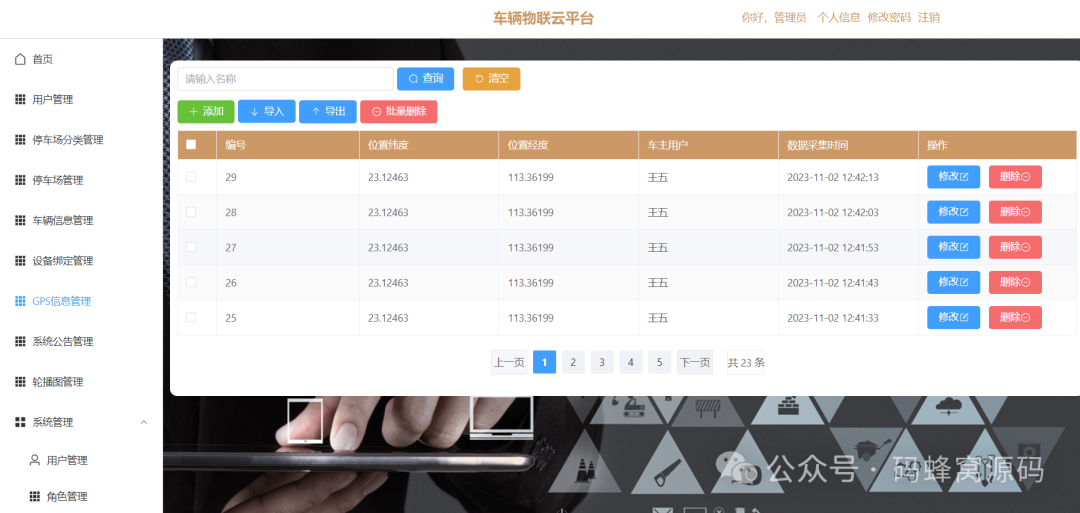Click timestamp 2023-11-02 12:41:33
Viewport: 1080px width, 513px height.
coord(833,317)
